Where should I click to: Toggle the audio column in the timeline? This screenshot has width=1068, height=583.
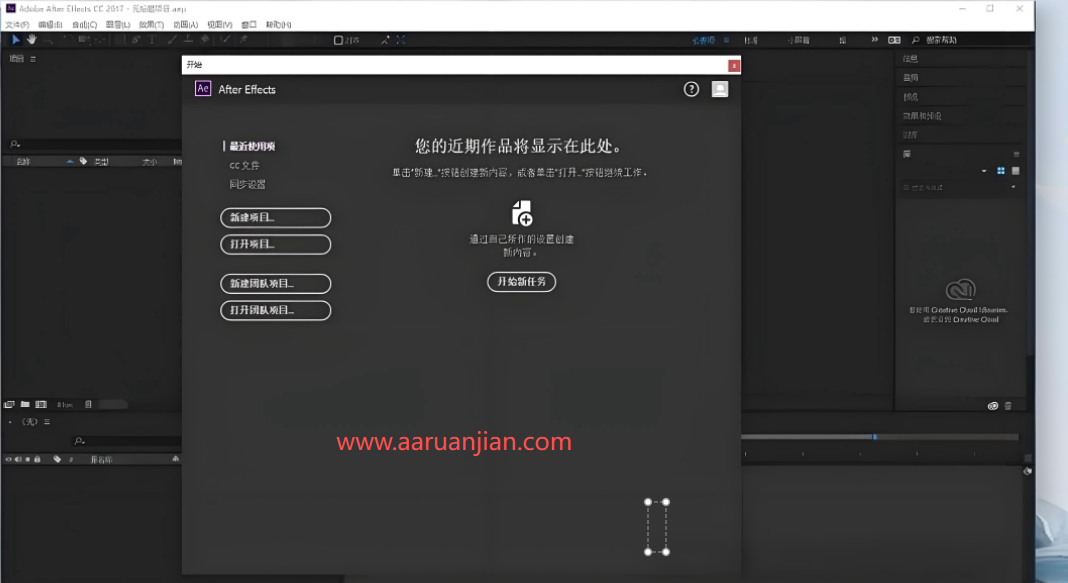(x=18, y=459)
